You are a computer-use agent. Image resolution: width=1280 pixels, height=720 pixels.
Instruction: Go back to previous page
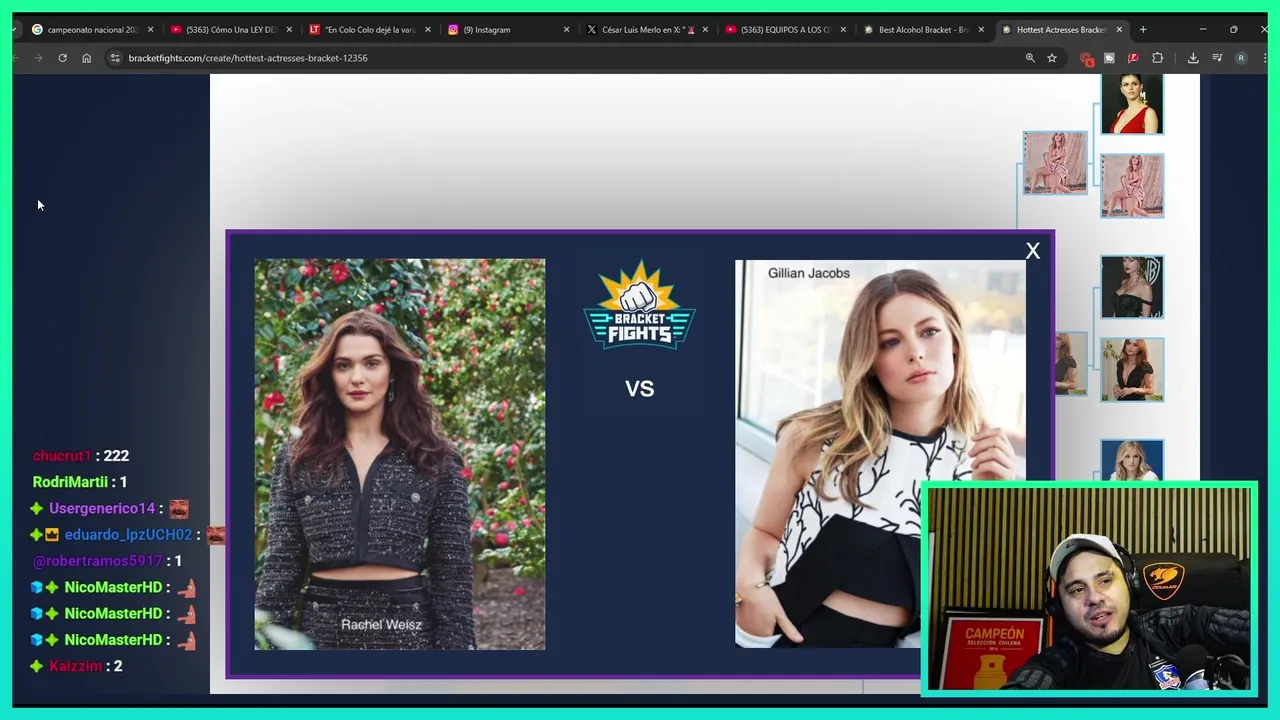(x=17, y=58)
